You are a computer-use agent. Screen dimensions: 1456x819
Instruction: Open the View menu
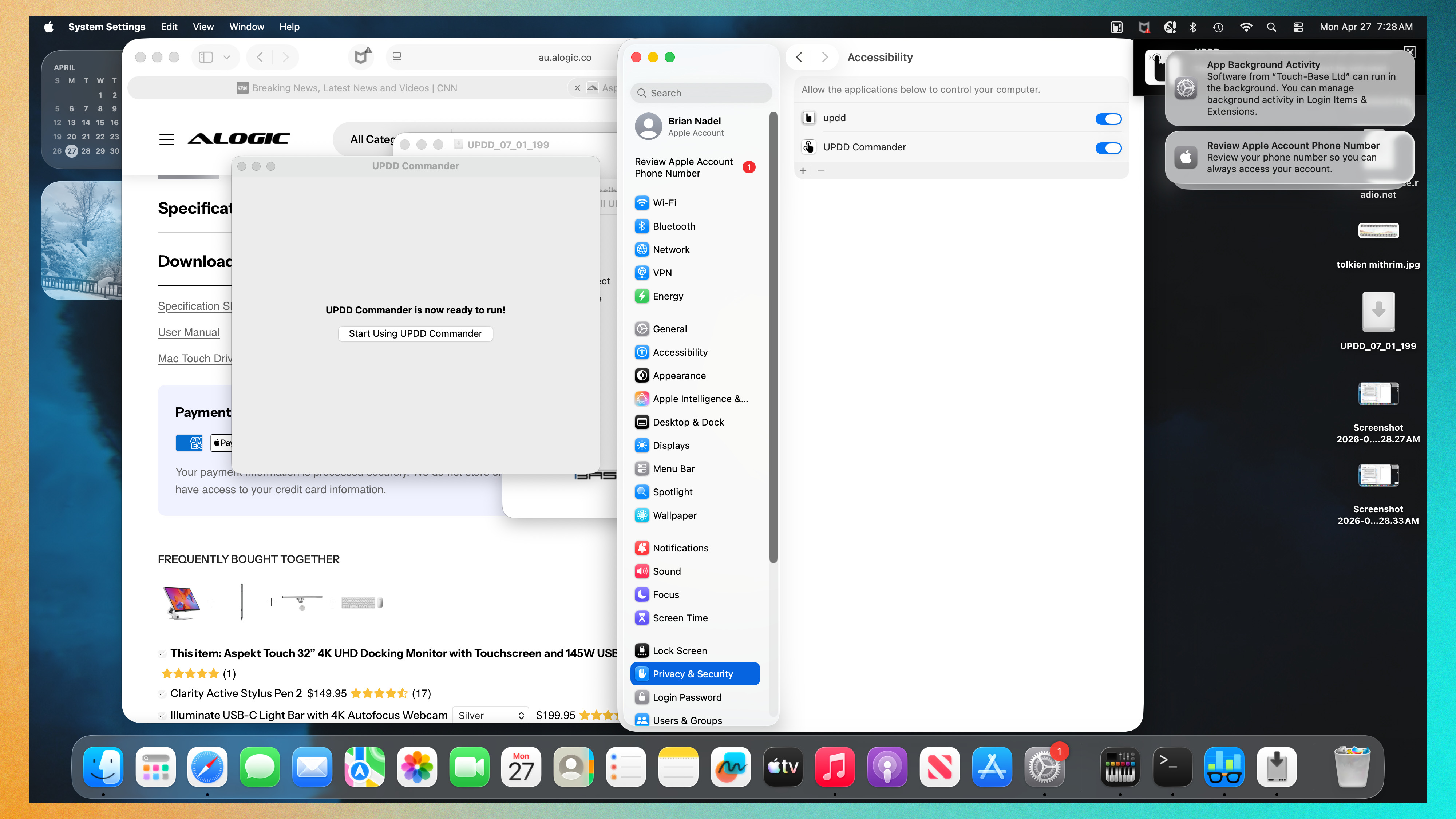tap(203, 27)
